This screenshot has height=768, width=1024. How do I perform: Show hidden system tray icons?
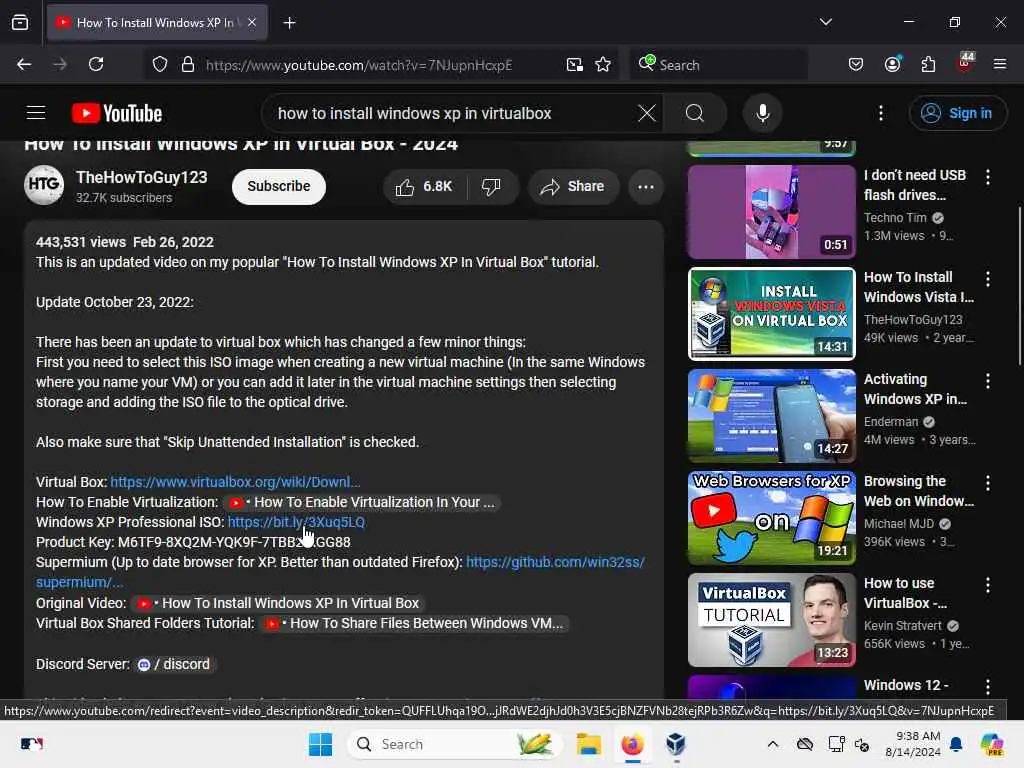(x=773, y=744)
